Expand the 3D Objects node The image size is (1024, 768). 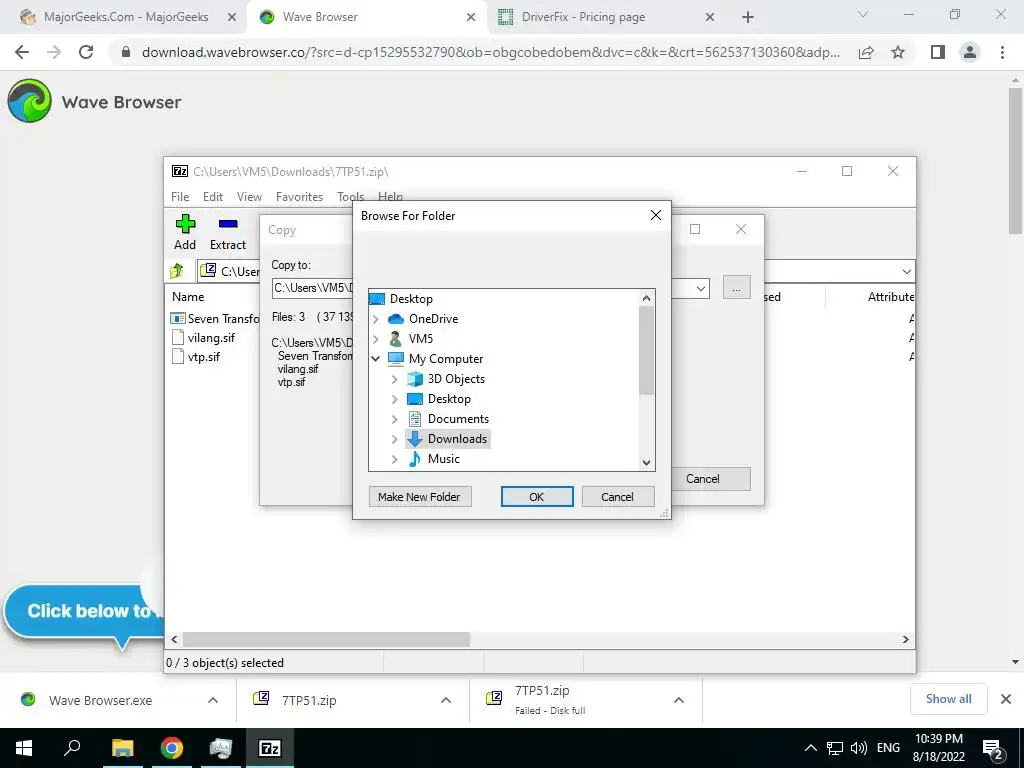point(394,379)
